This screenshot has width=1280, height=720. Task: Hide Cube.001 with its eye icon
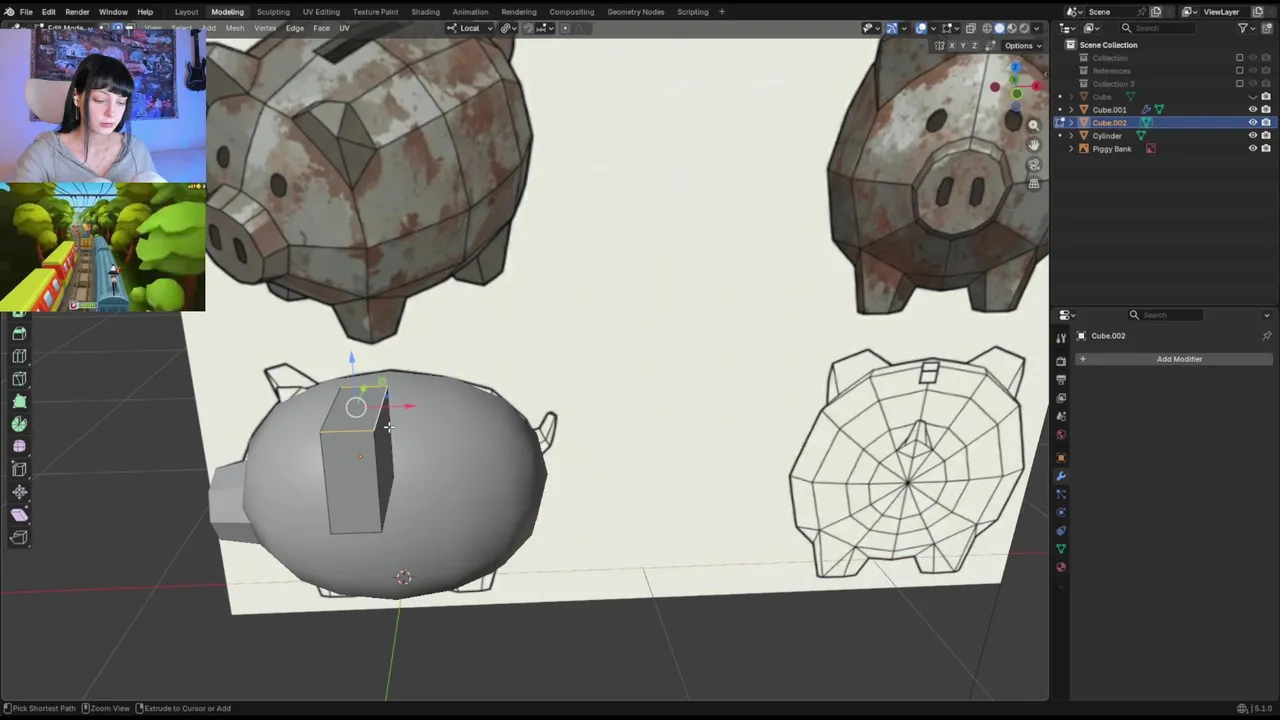click(1253, 110)
